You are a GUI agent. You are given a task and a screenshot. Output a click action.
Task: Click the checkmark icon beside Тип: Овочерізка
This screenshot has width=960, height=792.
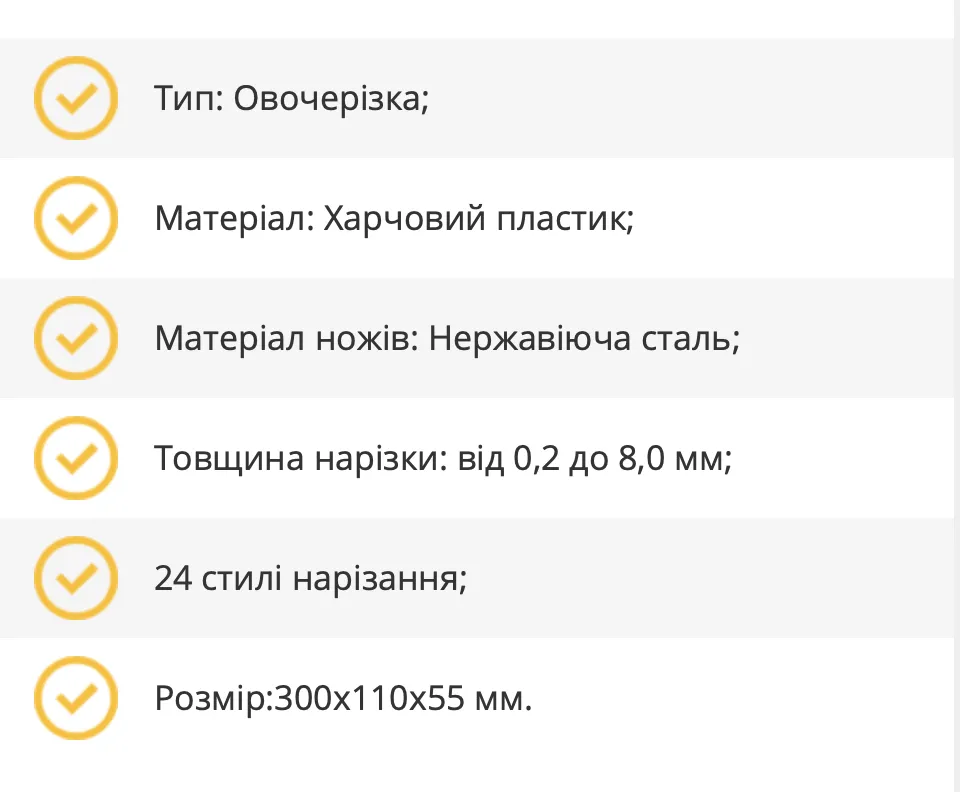click(76, 98)
